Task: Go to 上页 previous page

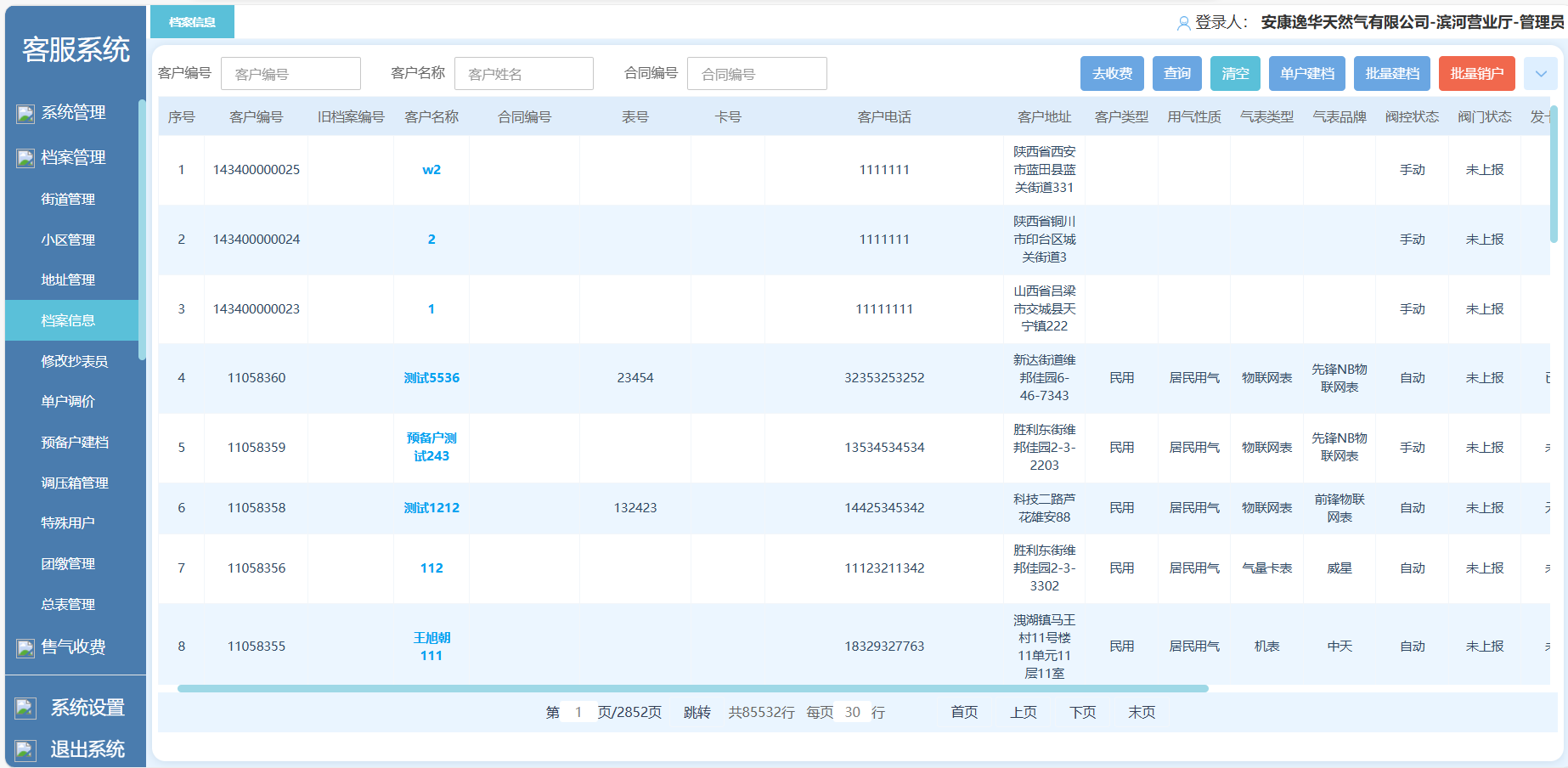Action: [1024, 712]
